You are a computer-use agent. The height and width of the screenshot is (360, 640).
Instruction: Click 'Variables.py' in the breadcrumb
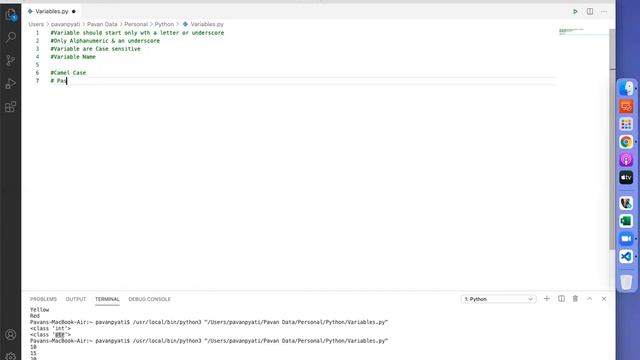(x=207, y=24)
